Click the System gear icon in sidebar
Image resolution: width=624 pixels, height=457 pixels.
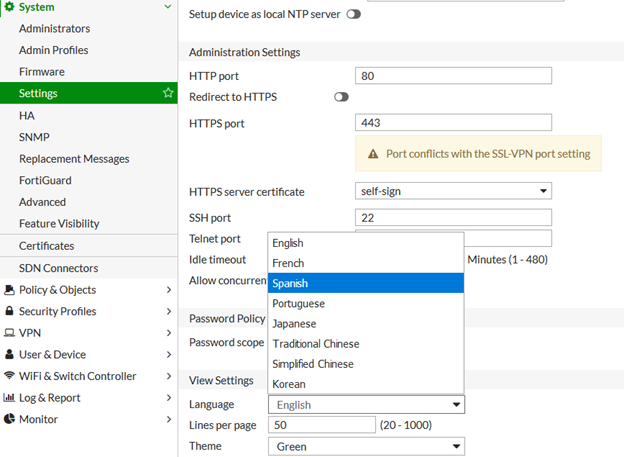pos(9,8)
